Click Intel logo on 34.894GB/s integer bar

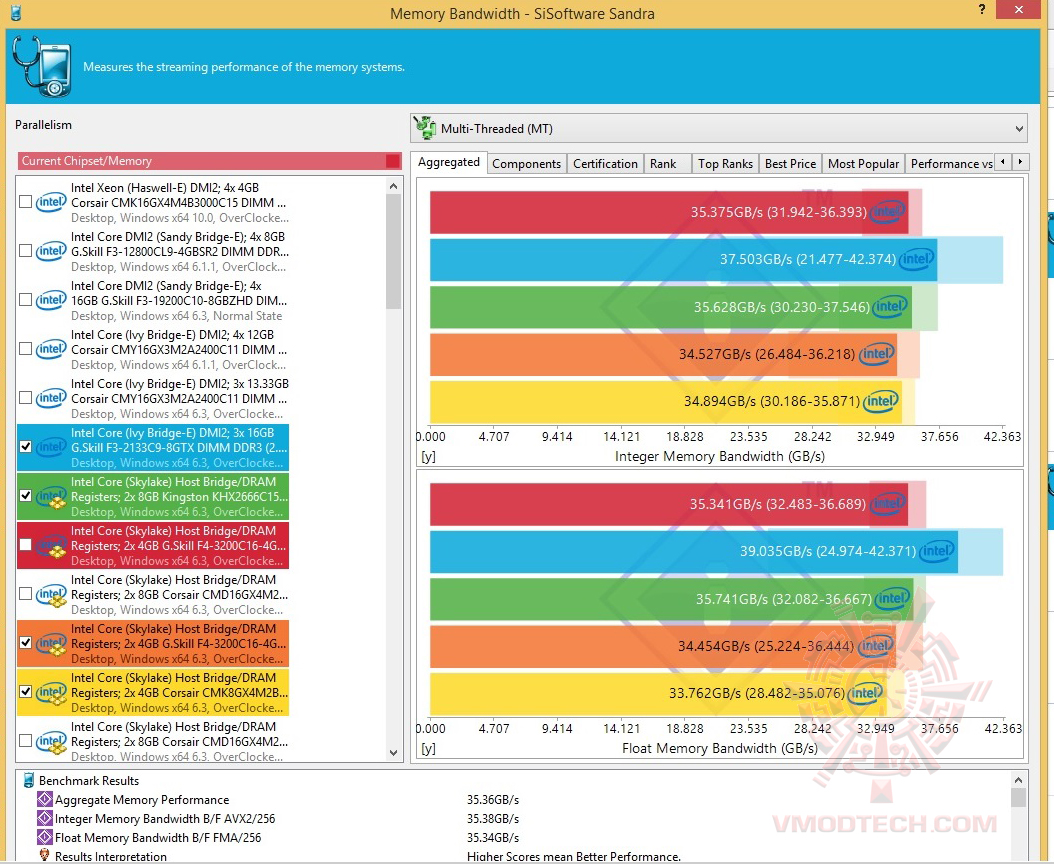[881, 401]
